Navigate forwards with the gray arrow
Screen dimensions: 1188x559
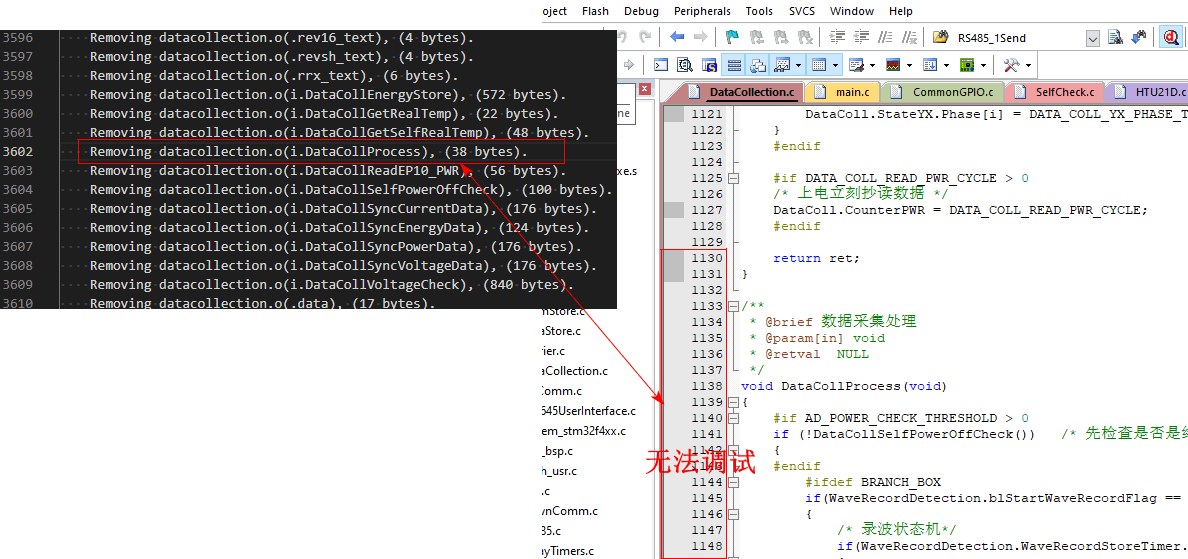701,36
